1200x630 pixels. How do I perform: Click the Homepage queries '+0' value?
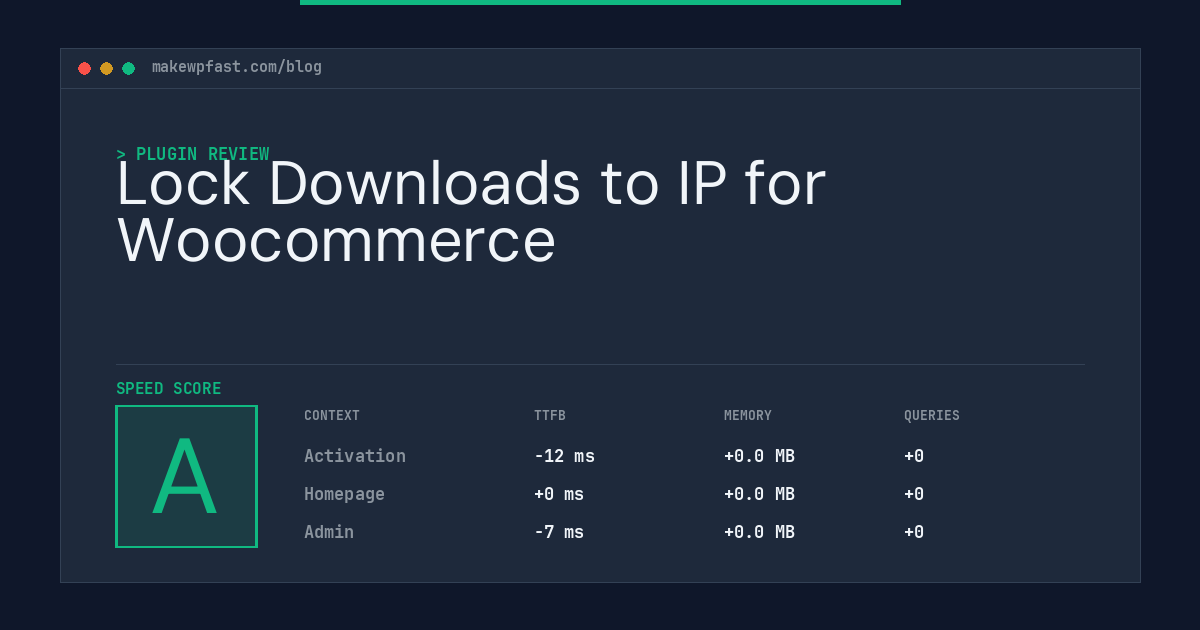click(914, 494)
